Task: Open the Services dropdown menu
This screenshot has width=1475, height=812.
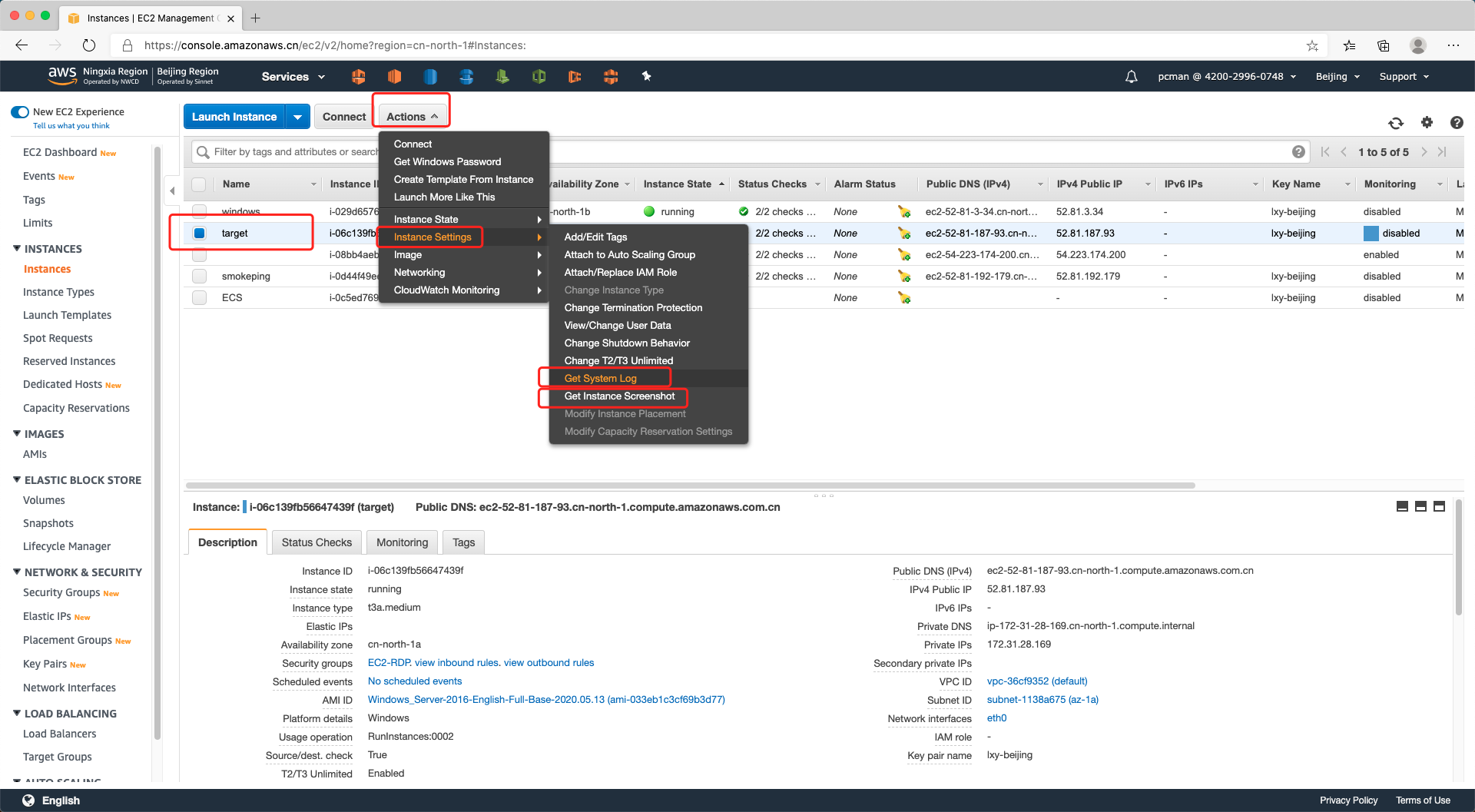Action: click(293, 77)
